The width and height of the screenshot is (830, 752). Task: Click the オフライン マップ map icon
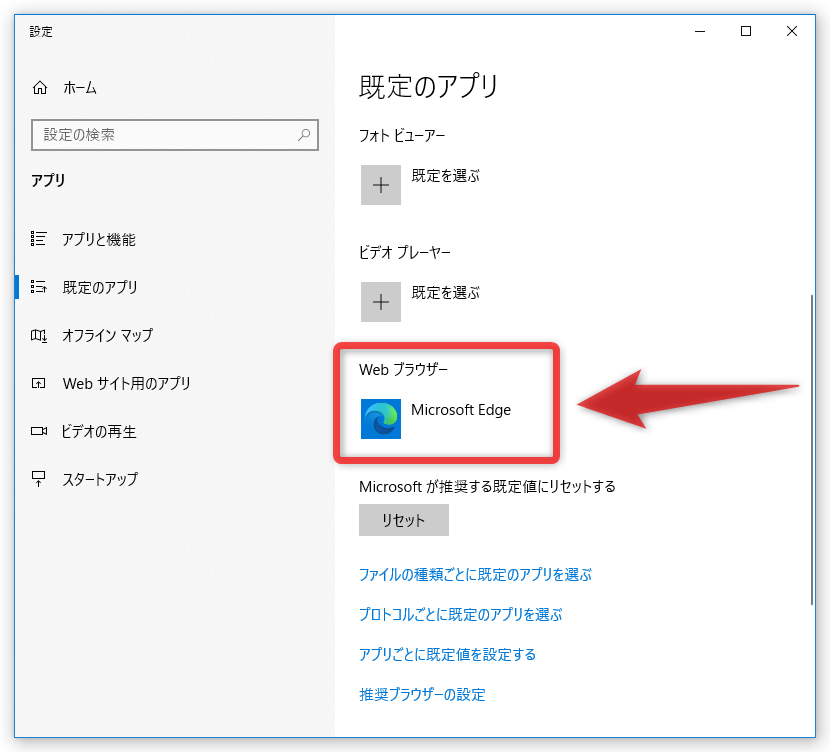click(39, 335)
